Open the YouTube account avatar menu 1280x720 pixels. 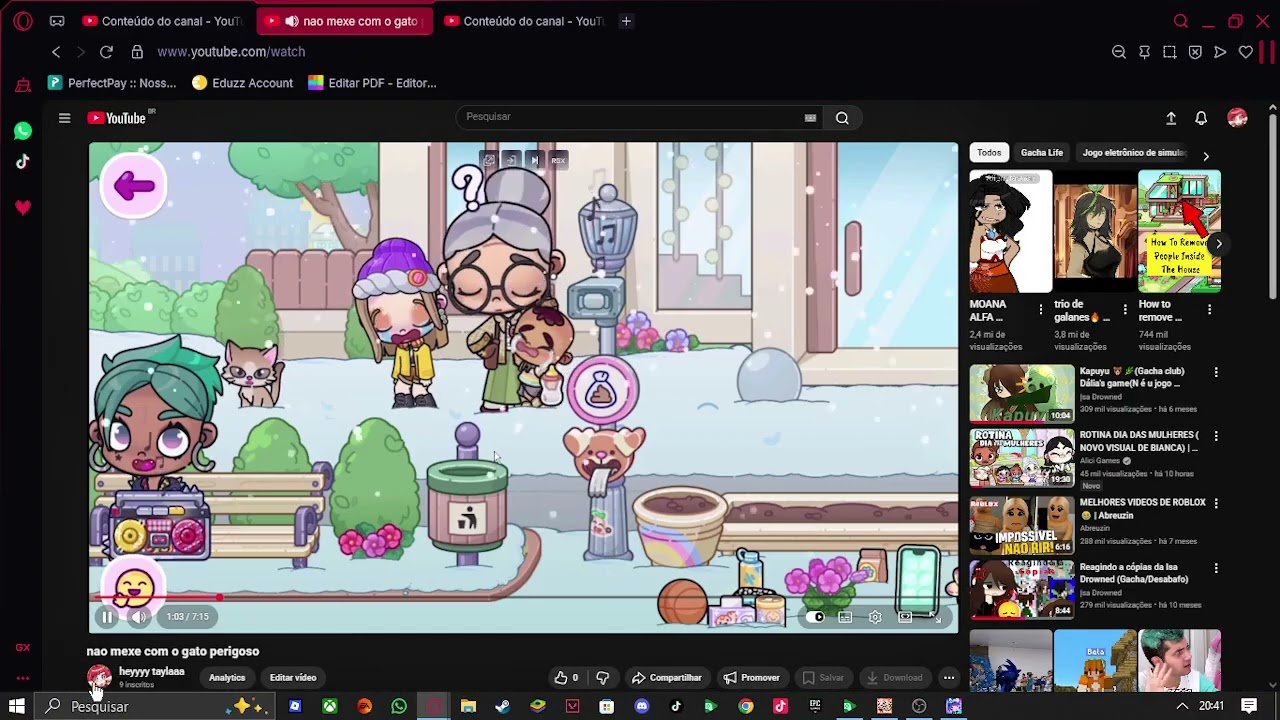[1237, 118]
